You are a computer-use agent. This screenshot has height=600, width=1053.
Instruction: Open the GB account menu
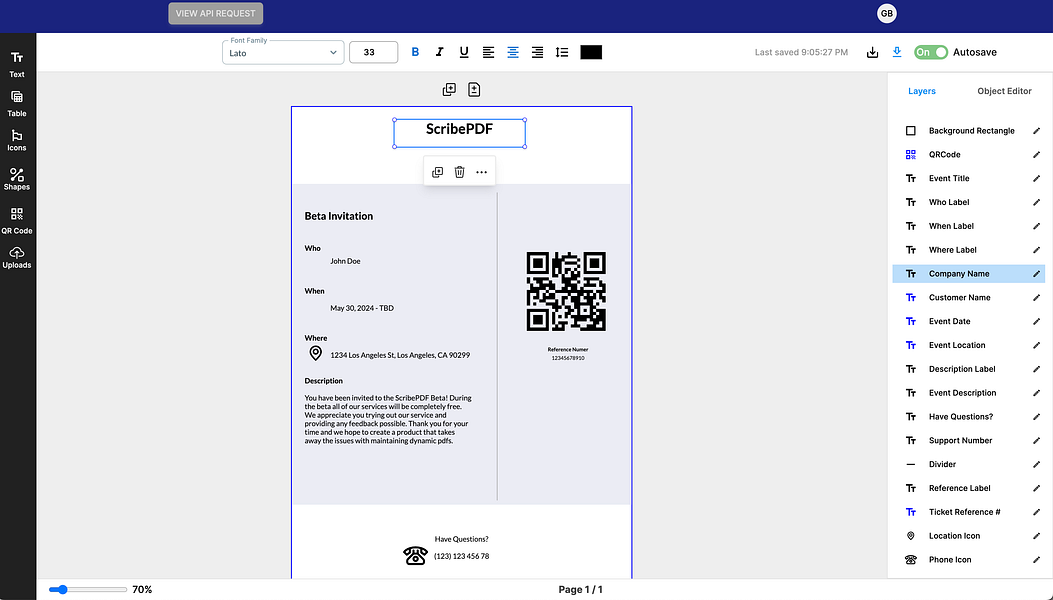[x=887, y=13]
